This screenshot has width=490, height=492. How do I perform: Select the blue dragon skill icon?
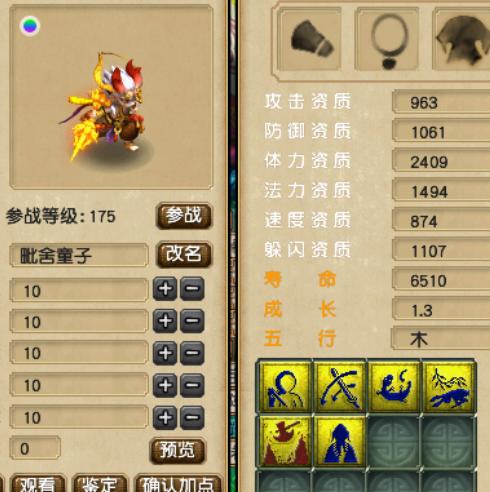click(x=394, y=387)
